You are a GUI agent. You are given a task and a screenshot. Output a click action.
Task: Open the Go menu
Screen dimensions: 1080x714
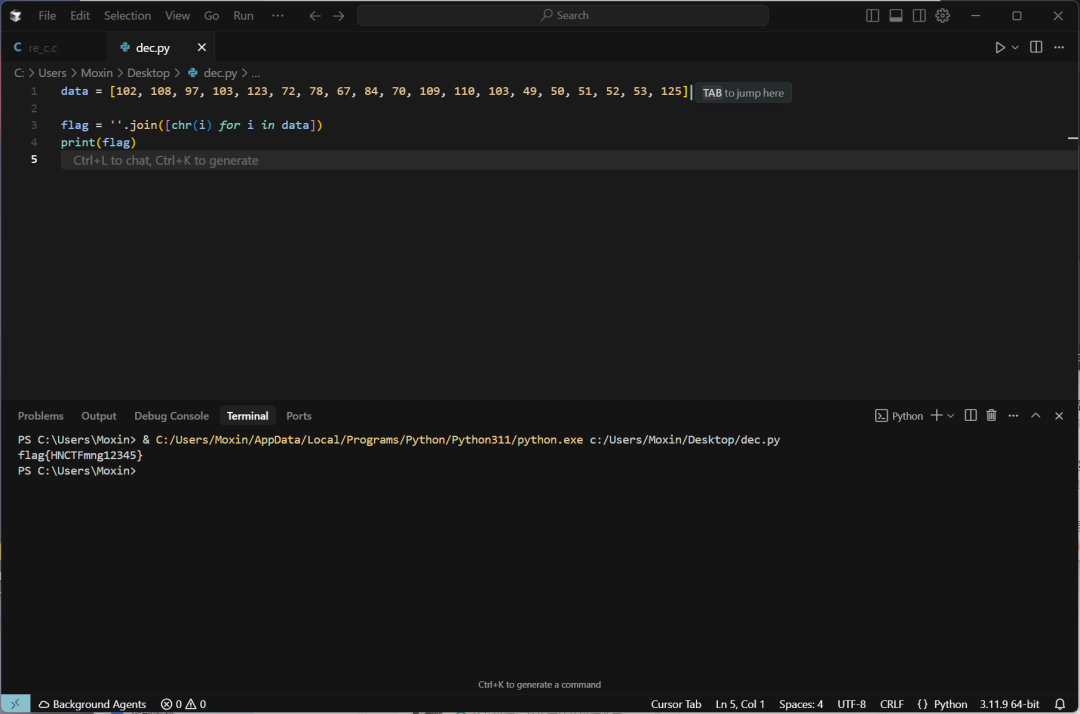pyautogui.click(x=211, y=15)
